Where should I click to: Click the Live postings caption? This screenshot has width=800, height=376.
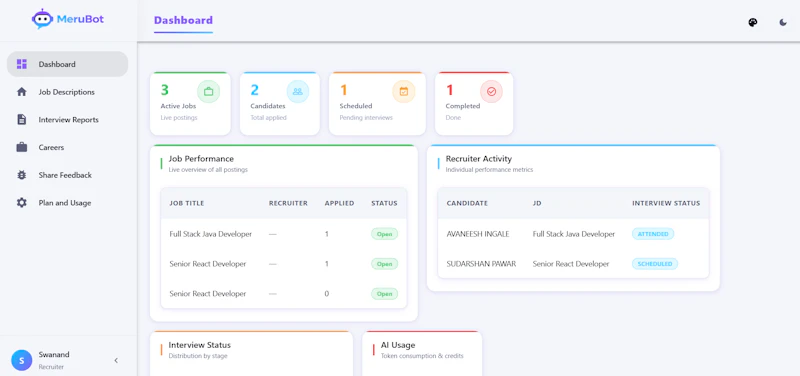(x=179, y=118)
